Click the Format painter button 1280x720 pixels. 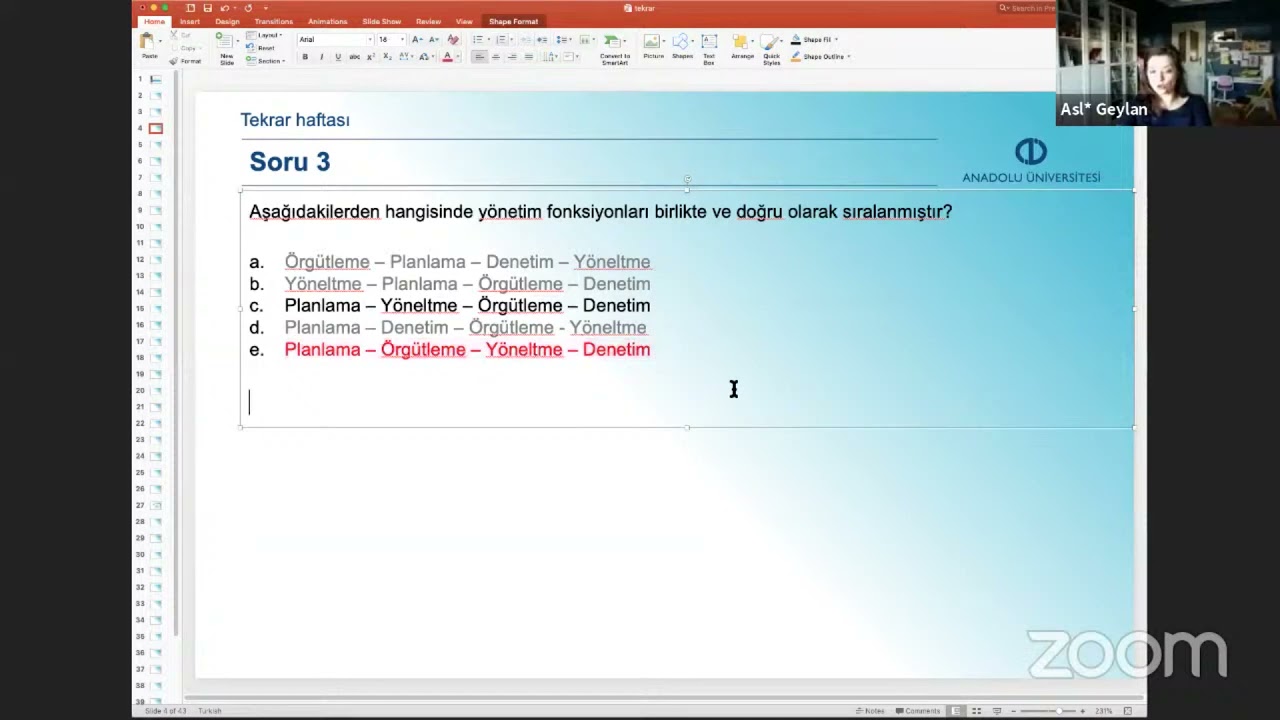pyautogui.click(x=186, y=61)
